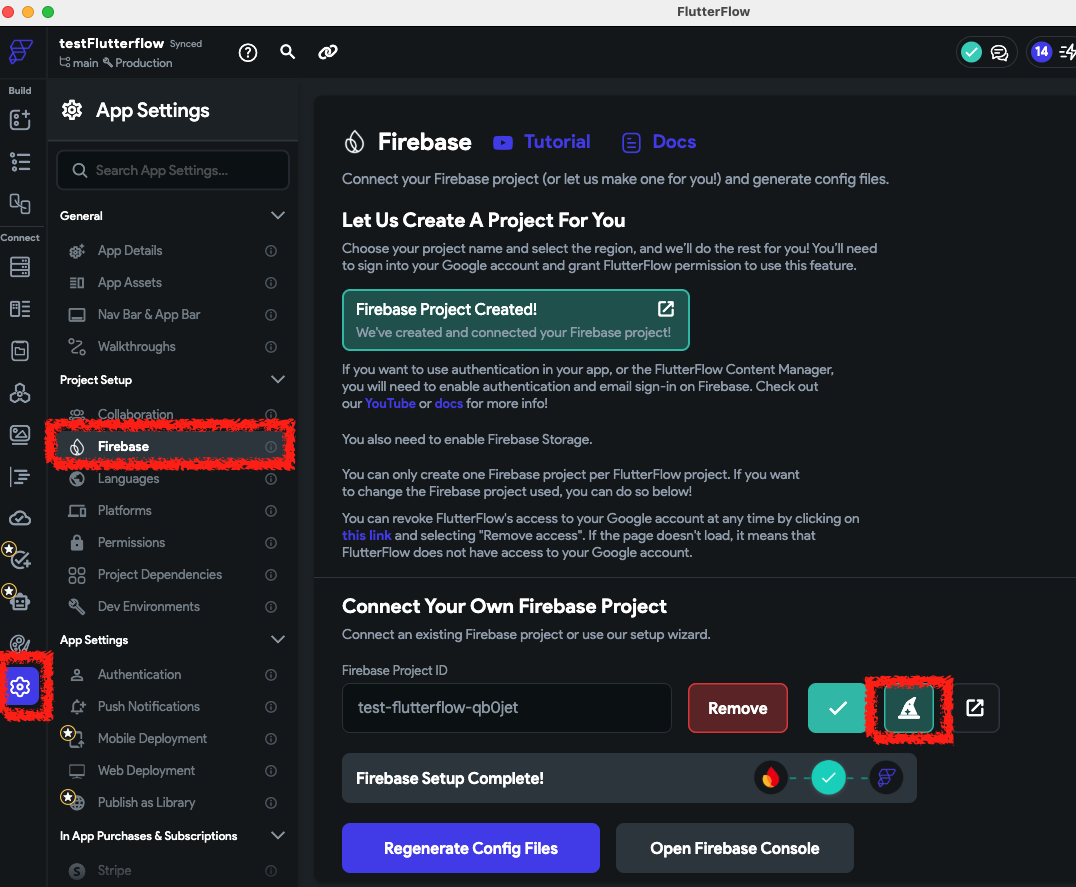Open the Settings gear sidebar icon
Image resolution: width=1076 pixels, height=887 pixels.
(20, 686)
